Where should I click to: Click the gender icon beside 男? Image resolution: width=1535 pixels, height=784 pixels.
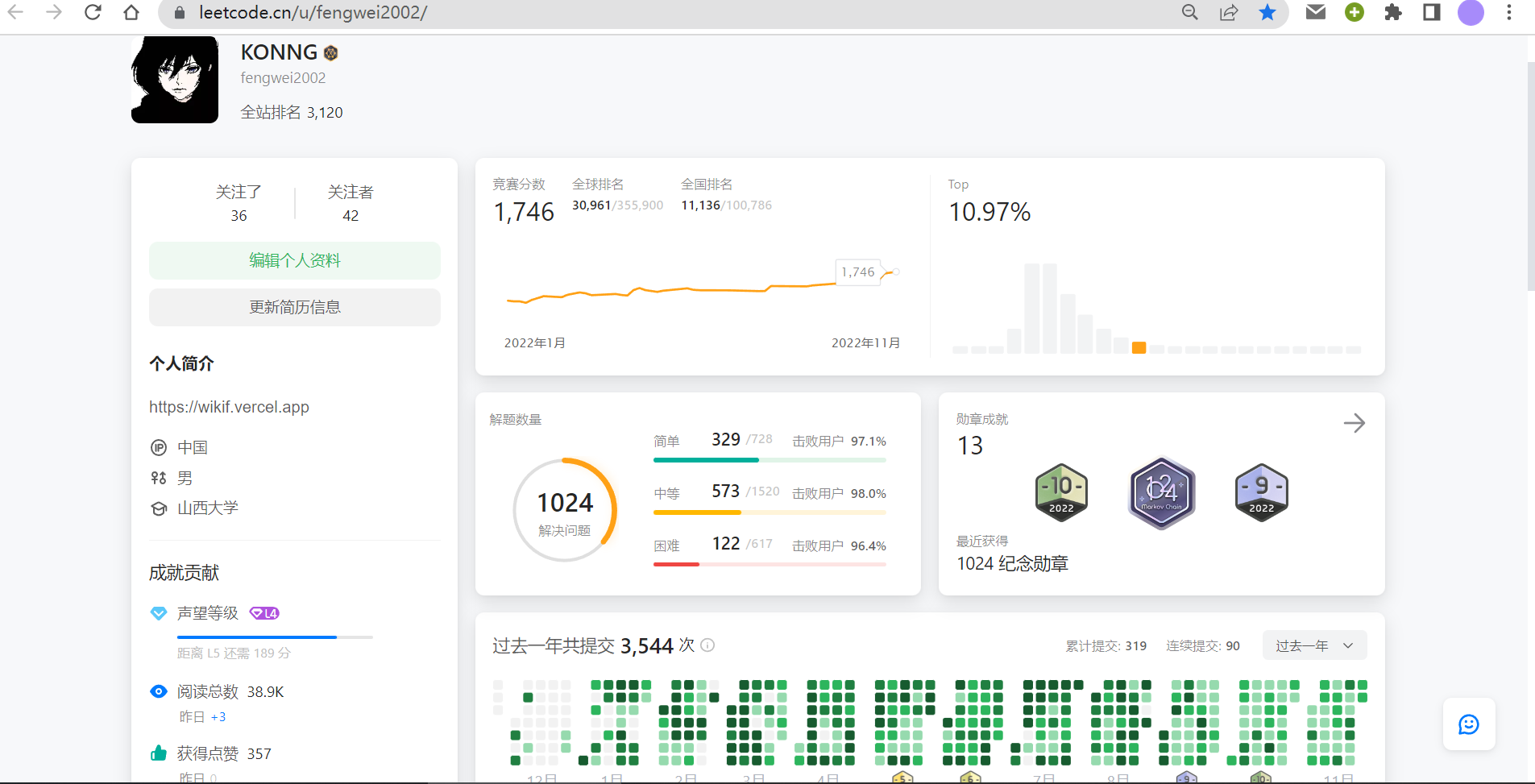click(x=159, y=478)
